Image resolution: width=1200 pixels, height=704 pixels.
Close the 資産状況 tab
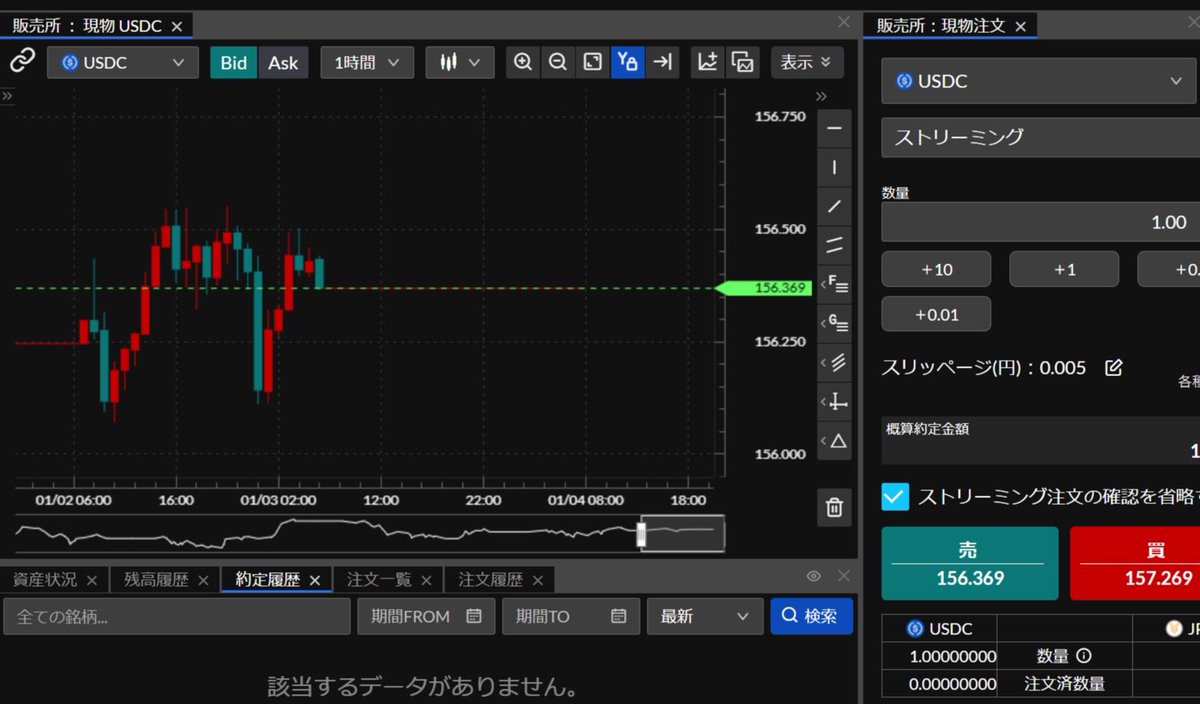92,580
